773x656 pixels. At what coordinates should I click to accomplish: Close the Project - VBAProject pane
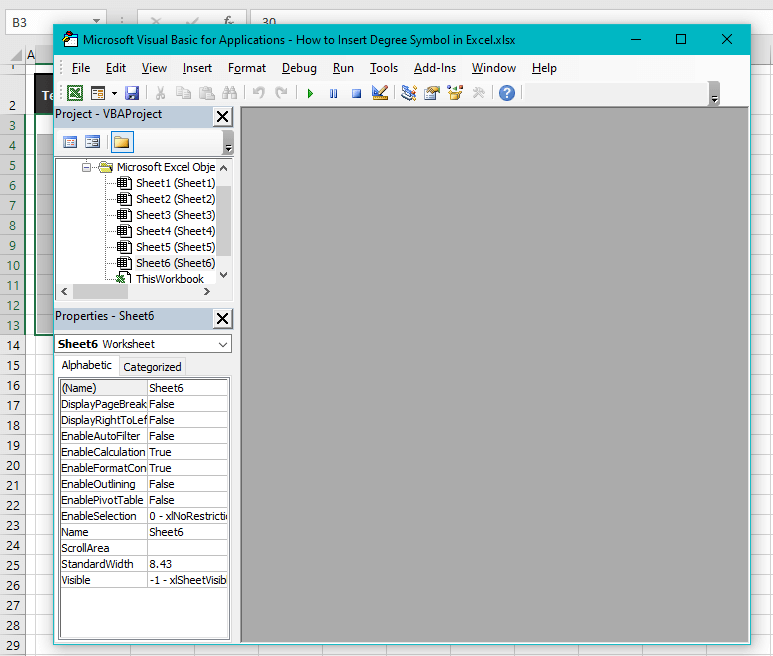coord(222,117)
